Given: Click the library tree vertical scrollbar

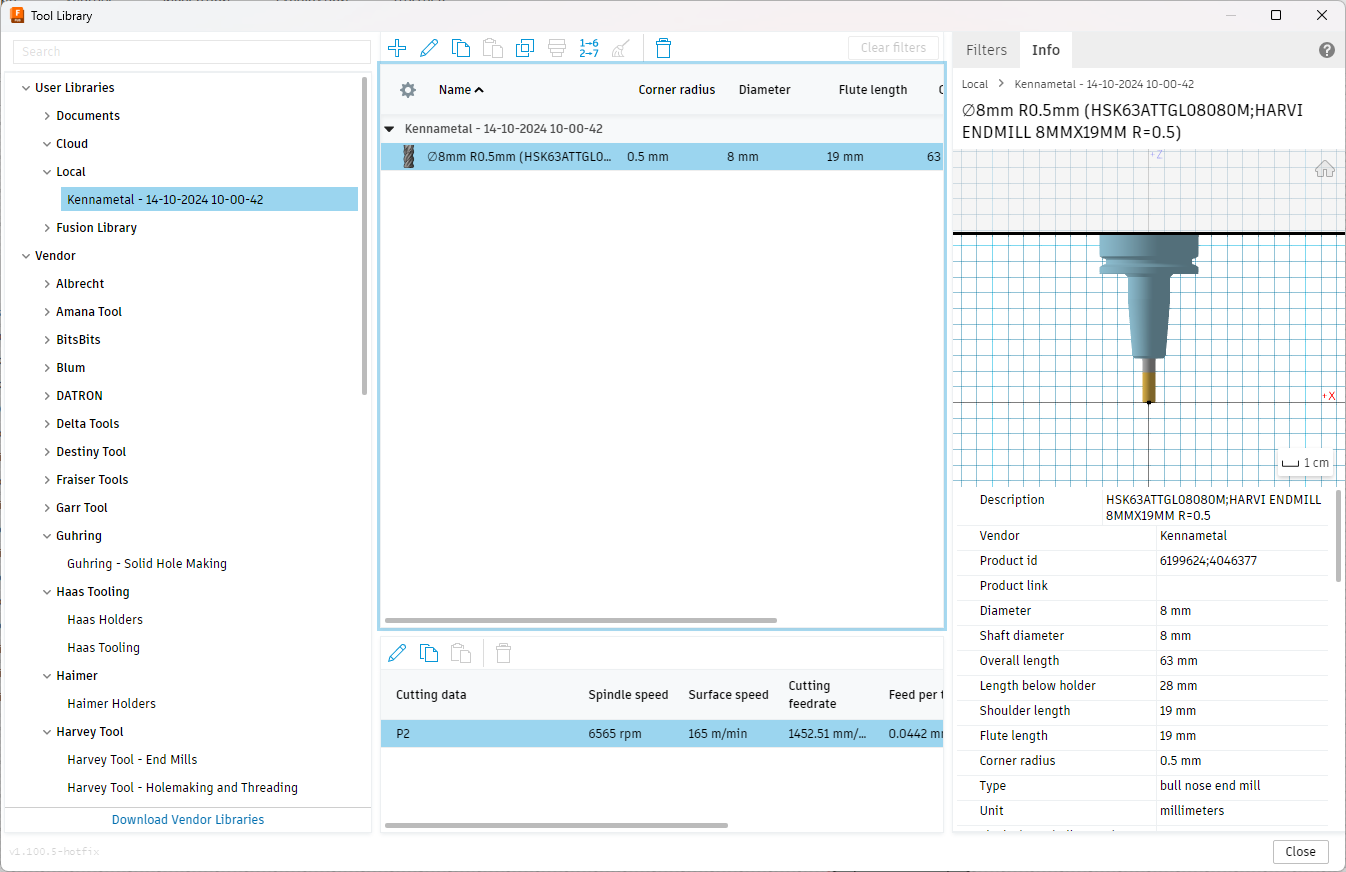Looking at the screenshot, I should [x=365, y=236].
